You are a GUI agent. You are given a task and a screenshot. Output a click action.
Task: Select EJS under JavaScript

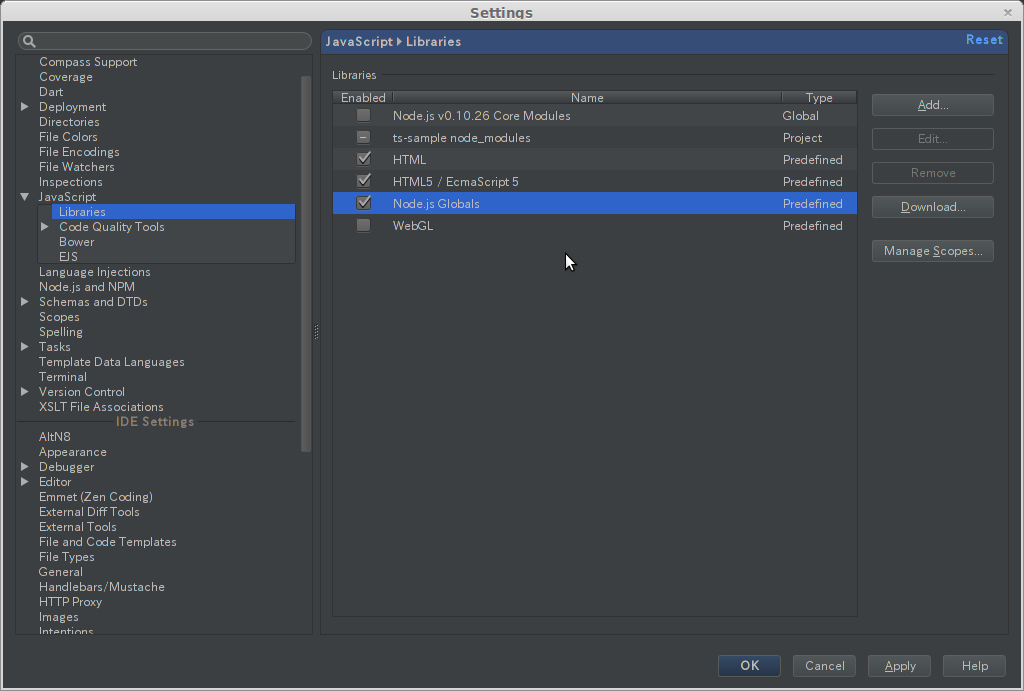pyautogui.click(x=69, y=257)
